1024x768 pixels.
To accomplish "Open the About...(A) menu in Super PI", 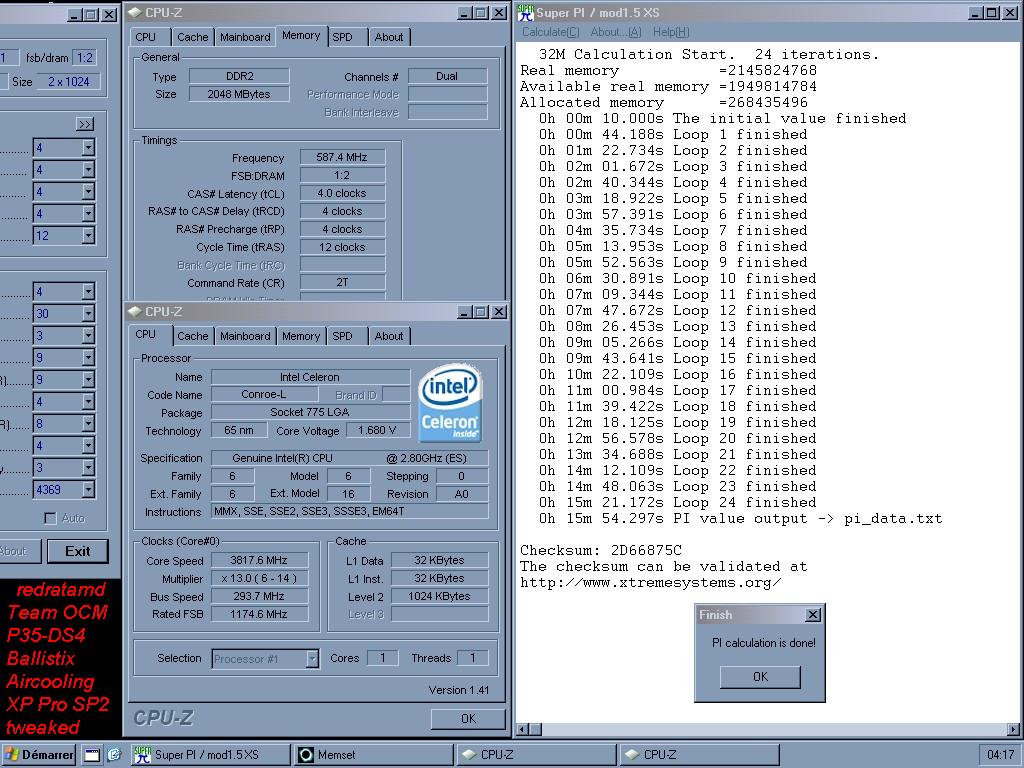I will (616, 32).
